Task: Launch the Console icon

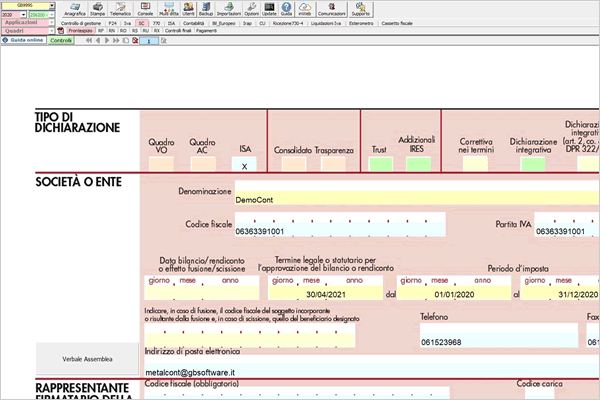Action: click(145, 9)
